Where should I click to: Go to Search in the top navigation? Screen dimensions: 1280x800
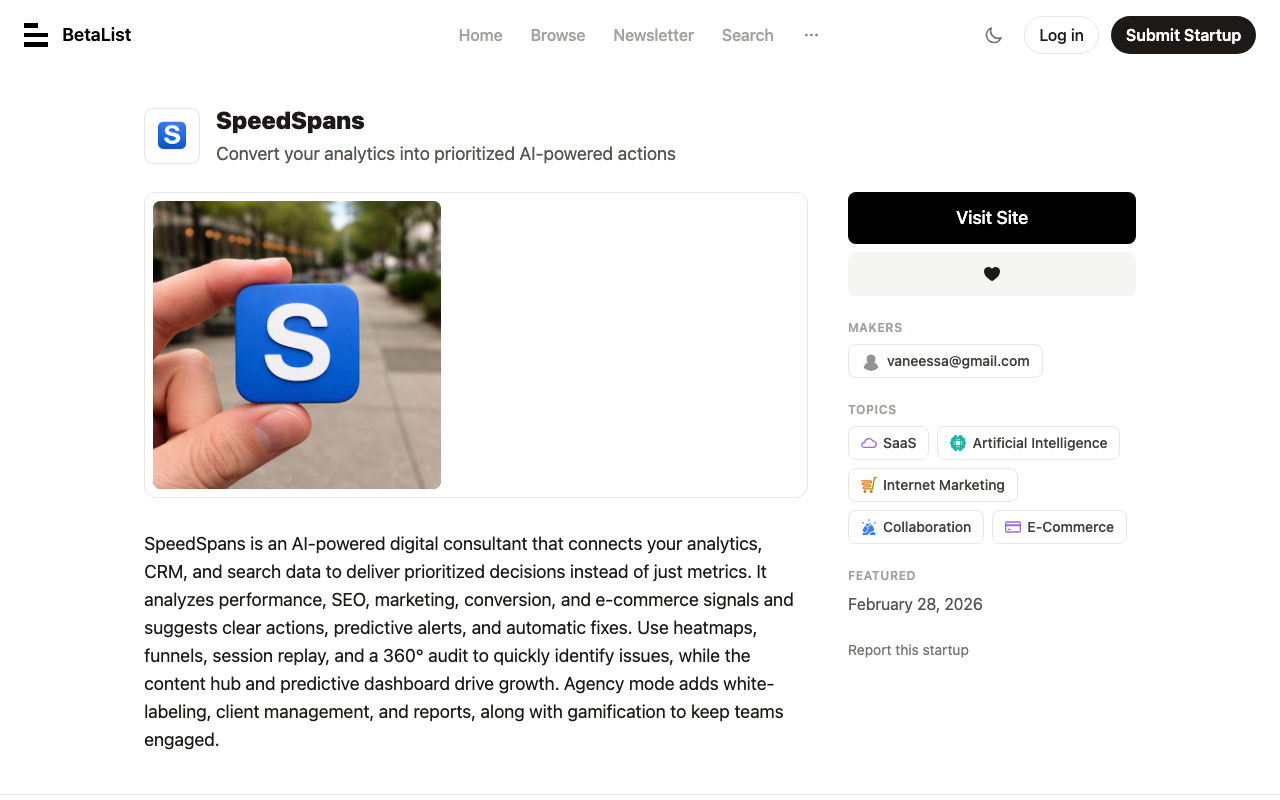(x=748, y=35)
